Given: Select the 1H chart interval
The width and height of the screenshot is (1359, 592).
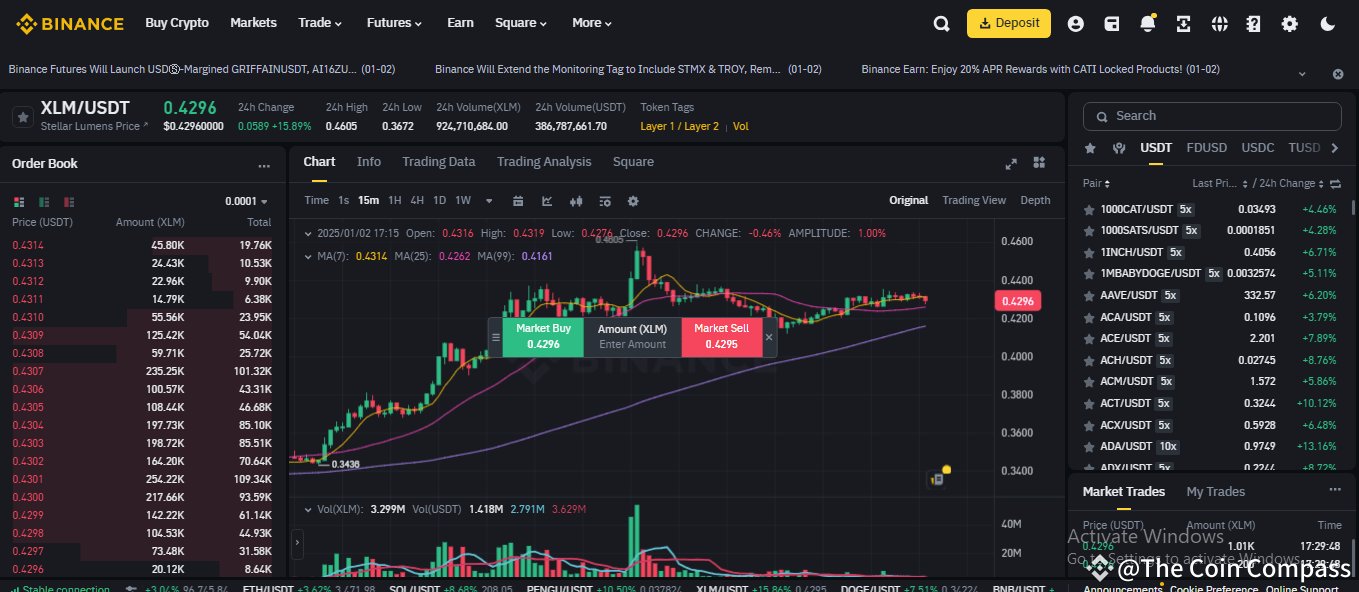Looking at the screenshot, I should click(395, 201).
